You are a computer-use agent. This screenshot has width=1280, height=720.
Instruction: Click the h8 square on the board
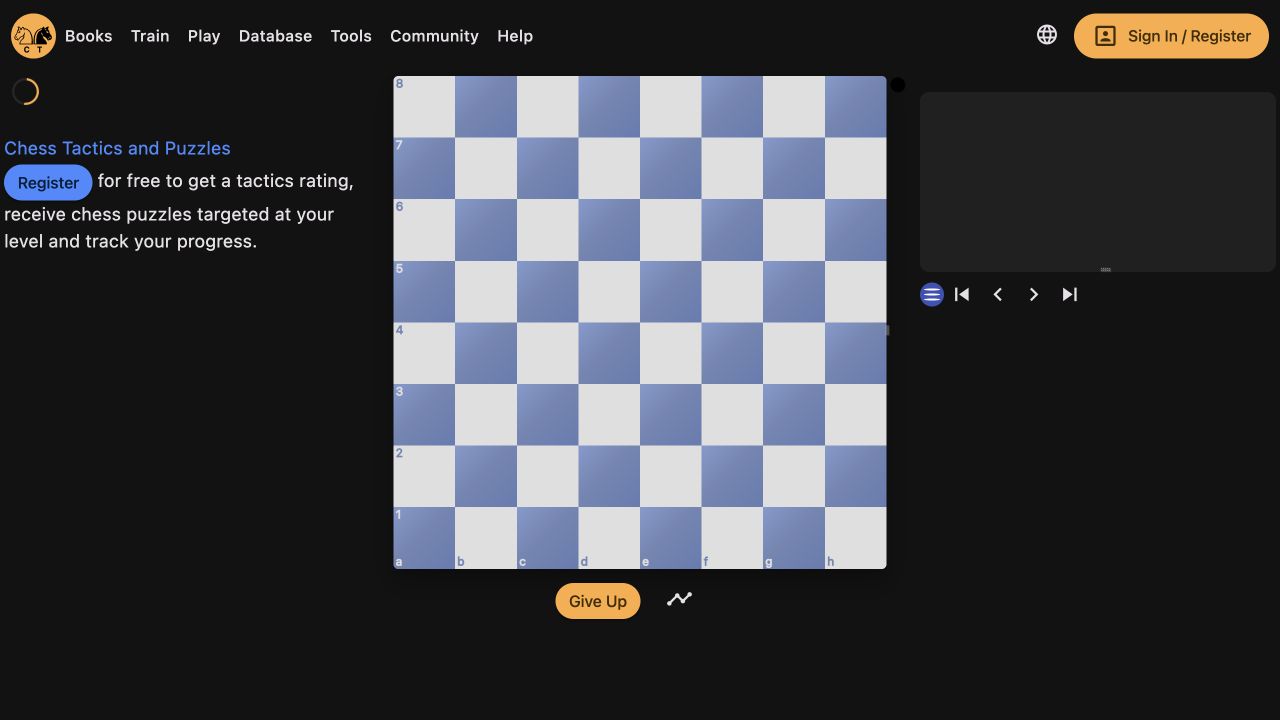click(856, 107)
